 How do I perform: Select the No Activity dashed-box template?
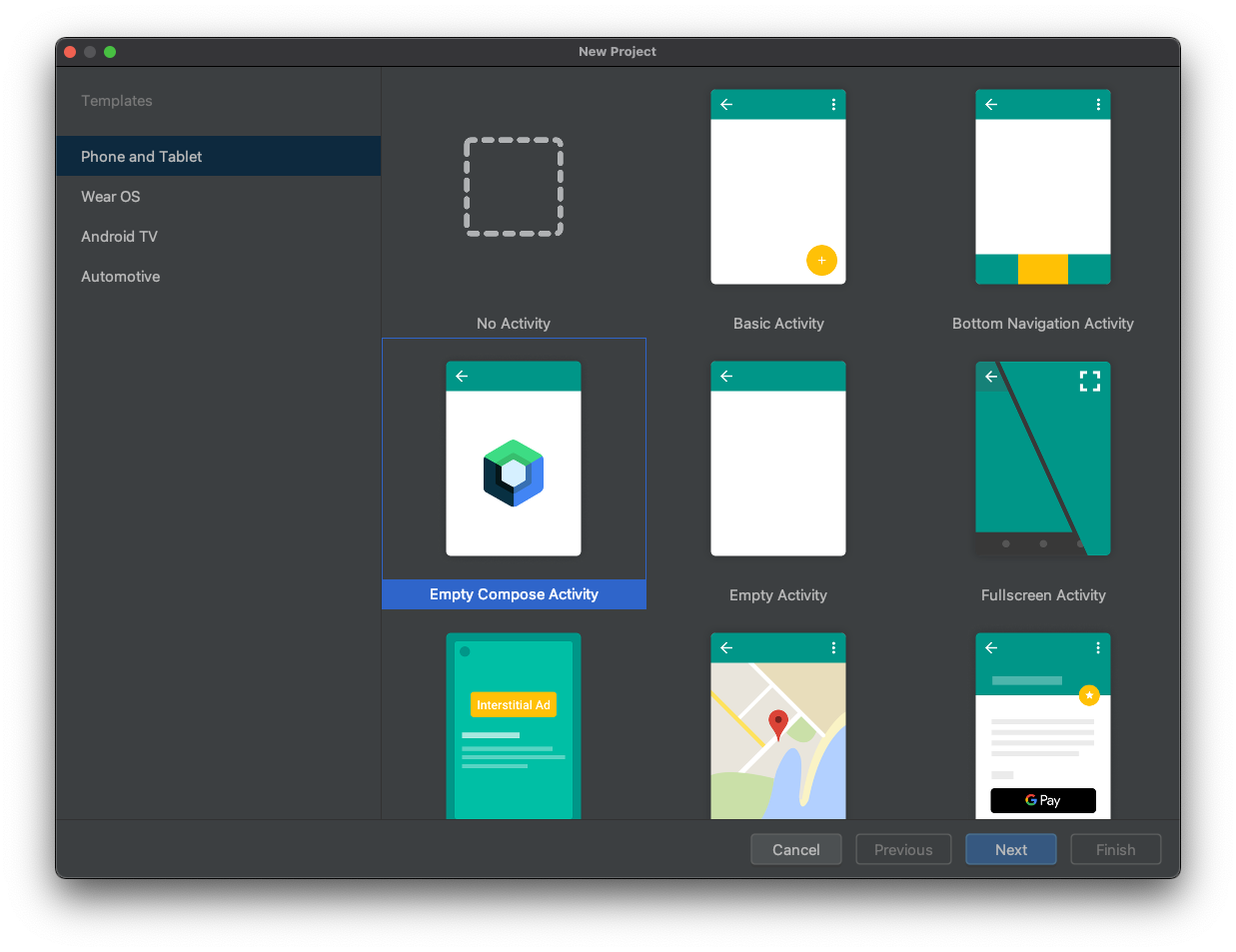(514, 187)
